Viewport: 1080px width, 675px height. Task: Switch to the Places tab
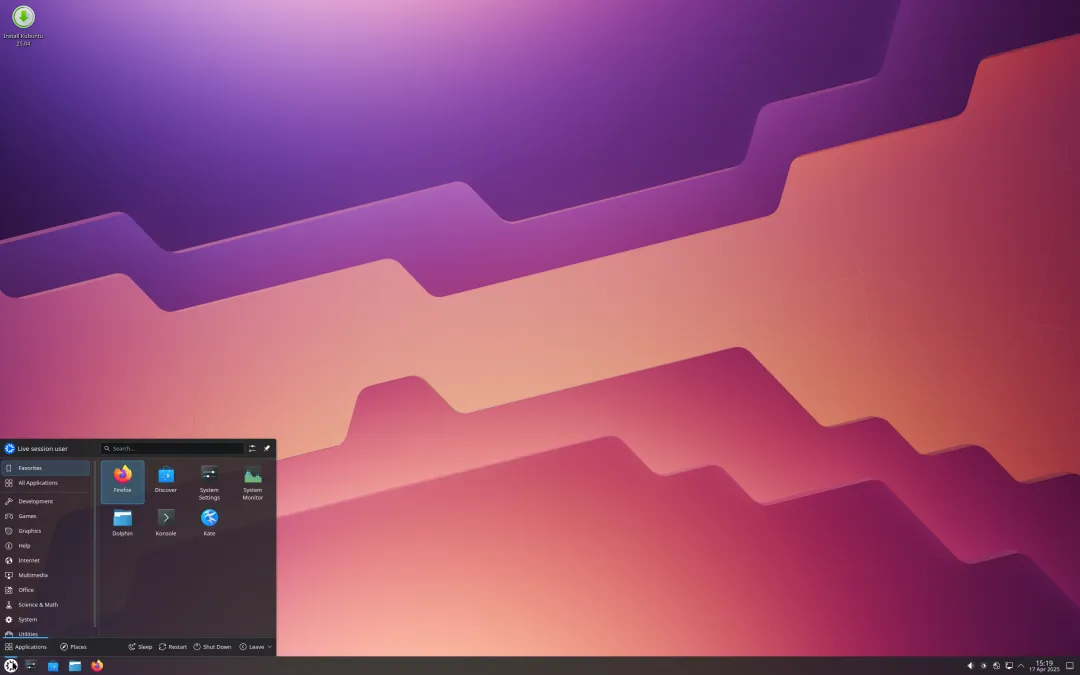(73, 647)
